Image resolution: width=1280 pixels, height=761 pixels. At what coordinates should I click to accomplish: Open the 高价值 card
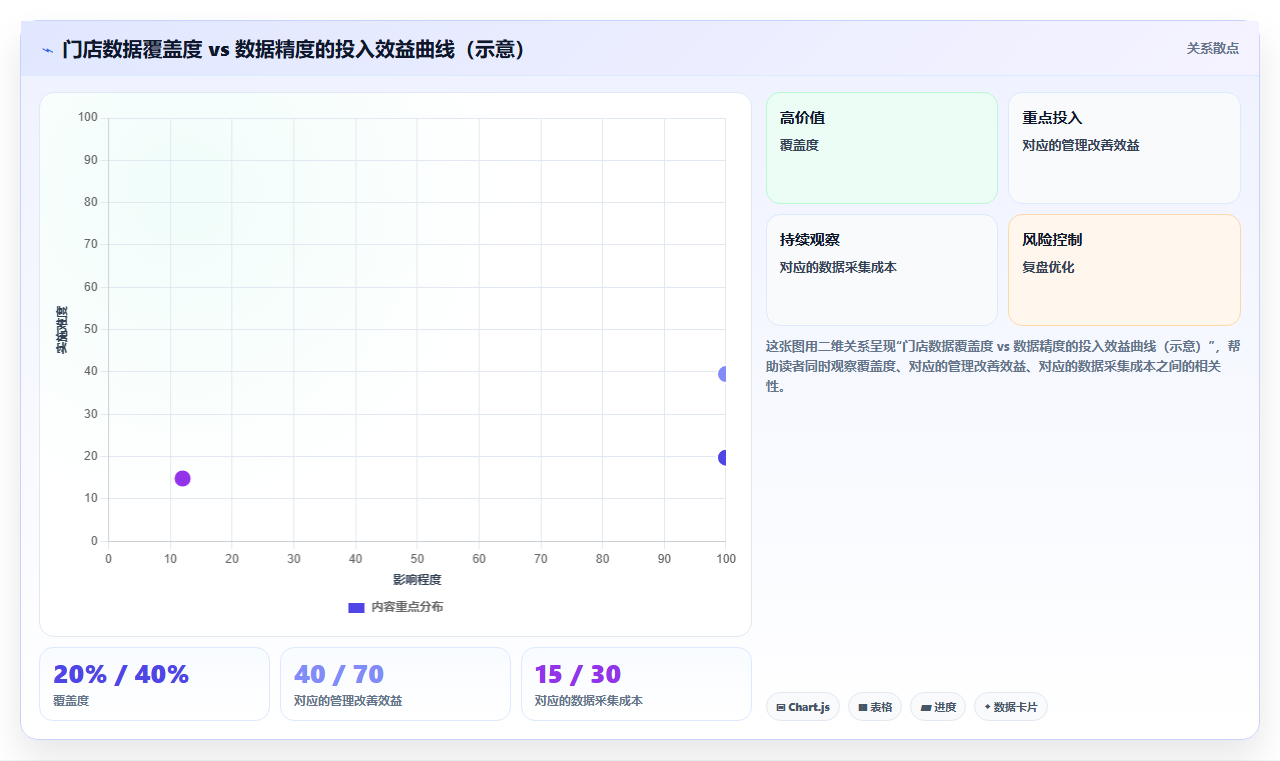(882, 148)
